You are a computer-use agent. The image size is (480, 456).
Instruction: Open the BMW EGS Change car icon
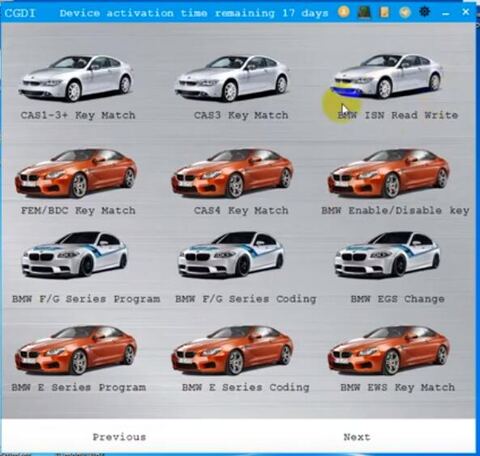point(387,255)
